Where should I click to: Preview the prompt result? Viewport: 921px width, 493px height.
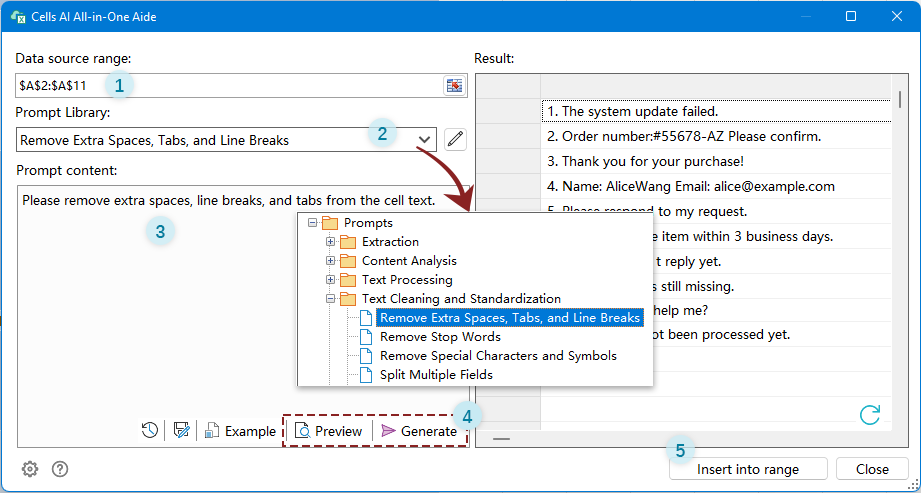328,431
